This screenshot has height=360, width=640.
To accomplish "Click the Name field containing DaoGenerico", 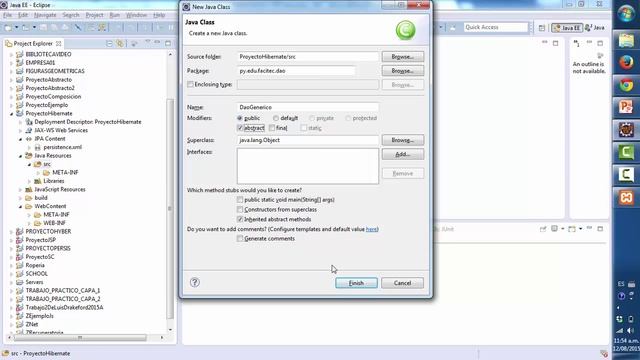I will [308, 107].
